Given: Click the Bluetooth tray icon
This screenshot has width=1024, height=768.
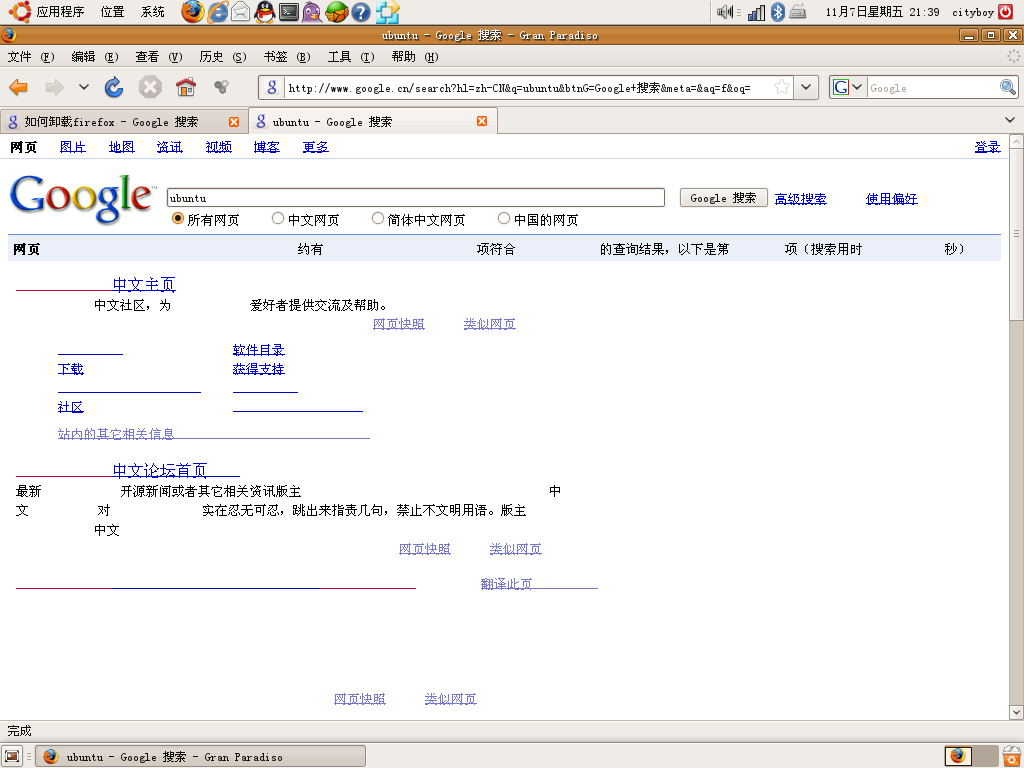Looking at the screenshot, I should point(777,12).
